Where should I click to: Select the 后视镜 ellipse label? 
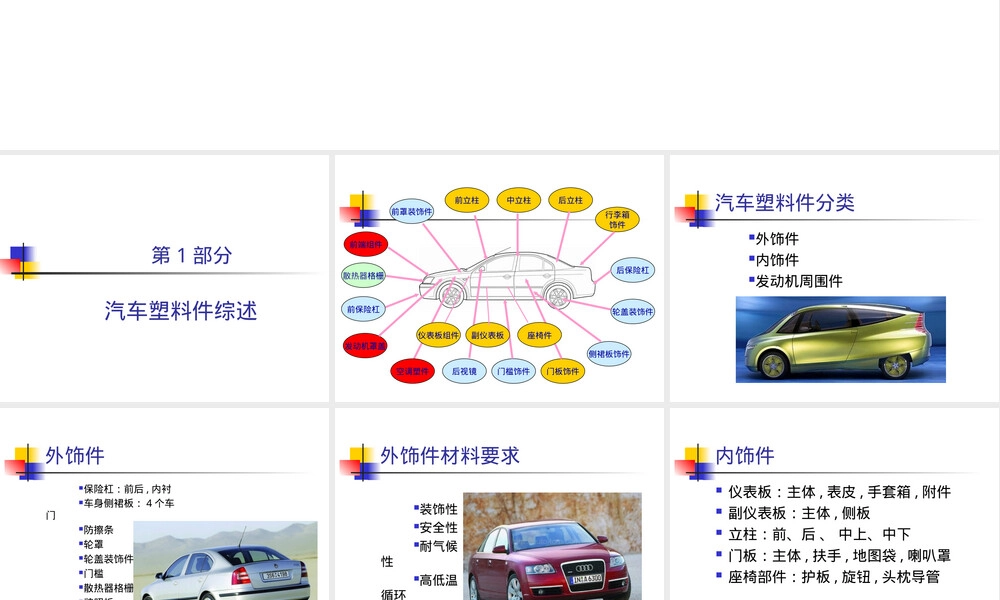click(x=464, y=371)
